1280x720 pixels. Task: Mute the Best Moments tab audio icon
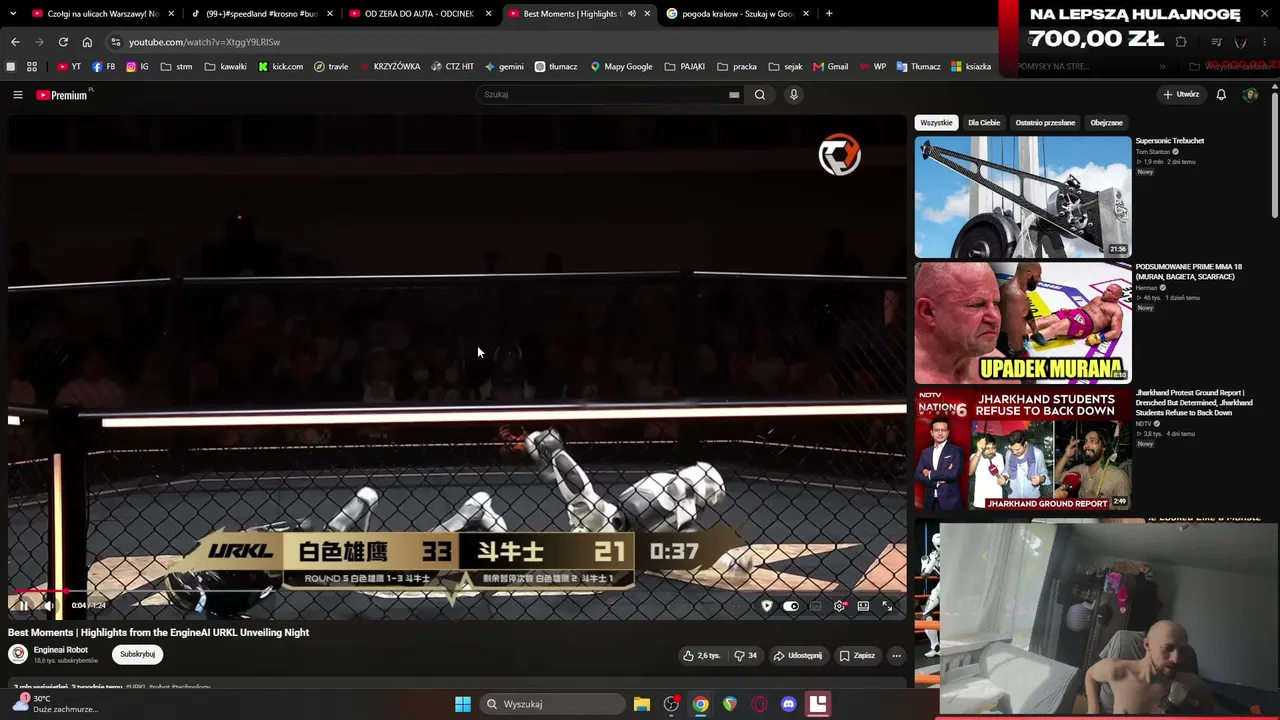pyautogui.click(x=631, y=14)
